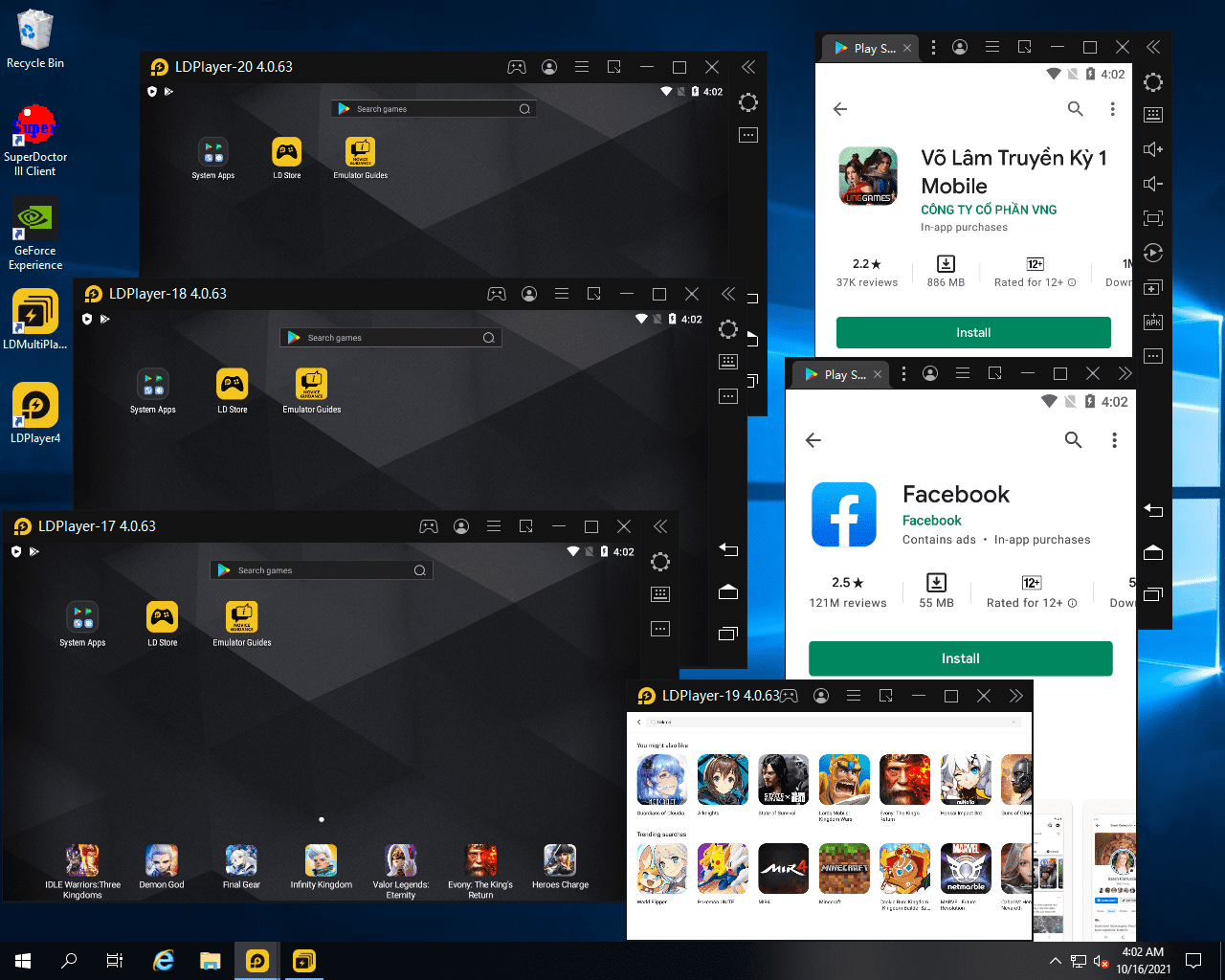This screenshot has width=1225, height=980.
Task: Install Võ Lâm Truyền Kỳ 1 Mobile
Action: click(x=973, y=333)
